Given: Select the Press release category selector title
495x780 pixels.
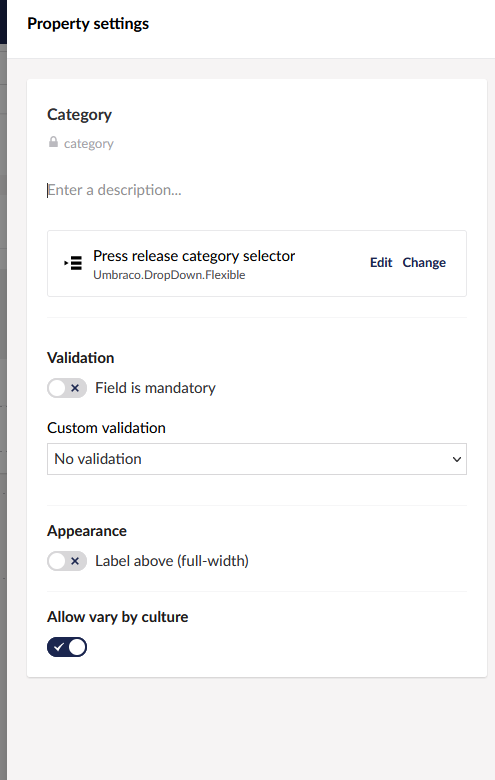Looking at the screenshot, I should coord(194,256).
